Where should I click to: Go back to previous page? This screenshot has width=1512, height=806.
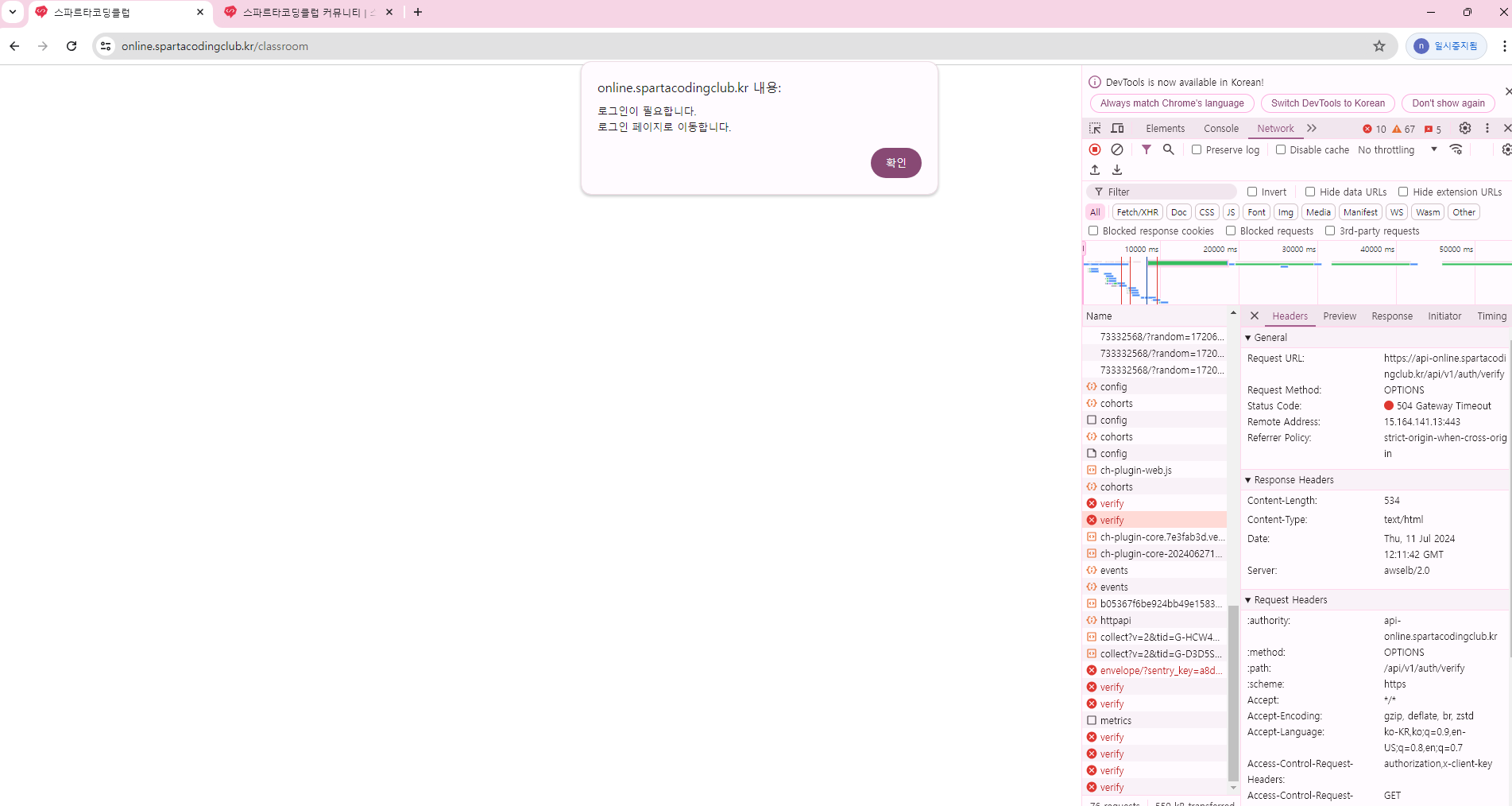[x=14, y=46]
